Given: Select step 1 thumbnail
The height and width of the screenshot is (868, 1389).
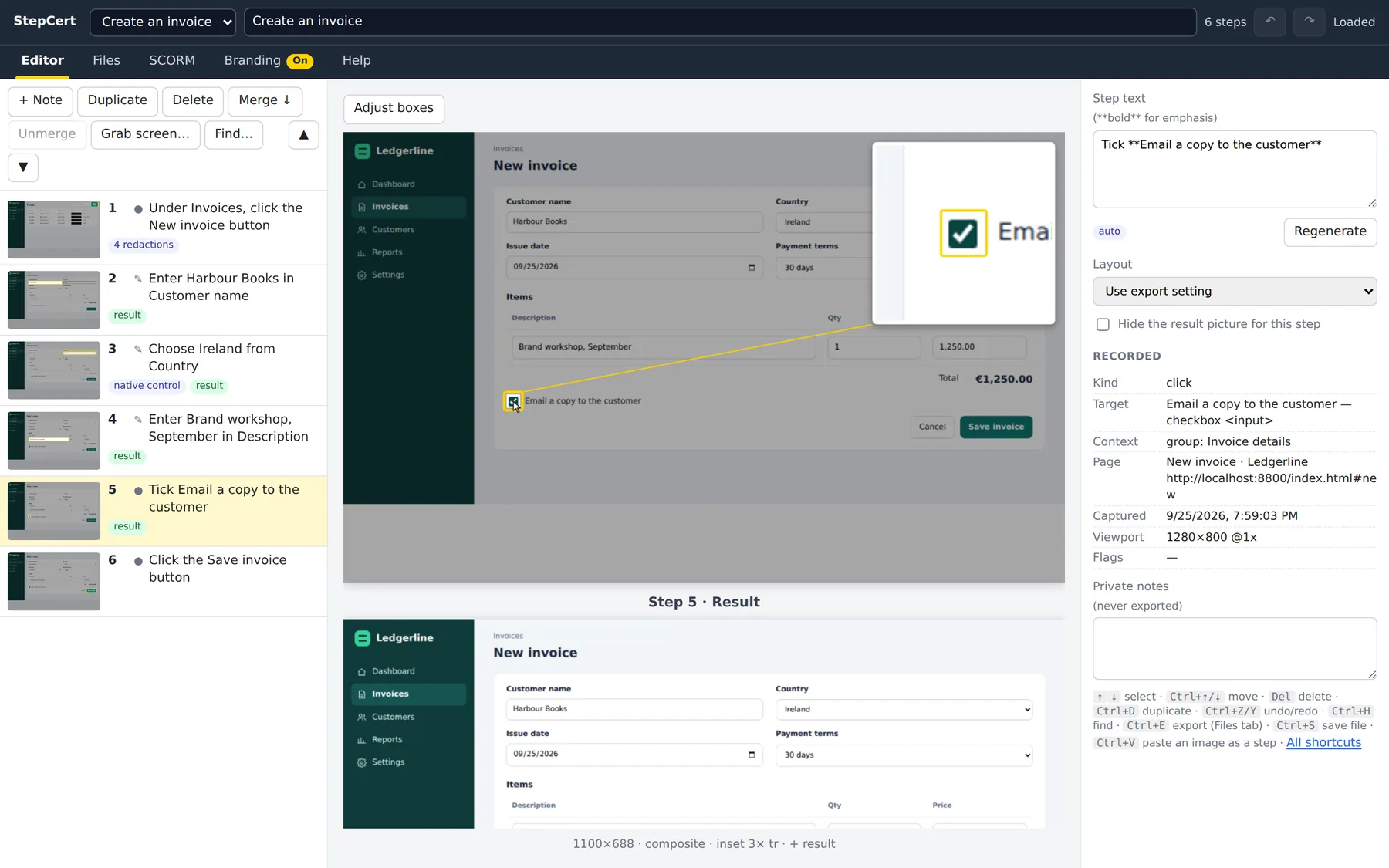Looking at the screenshot, I should tap(54, 229).
